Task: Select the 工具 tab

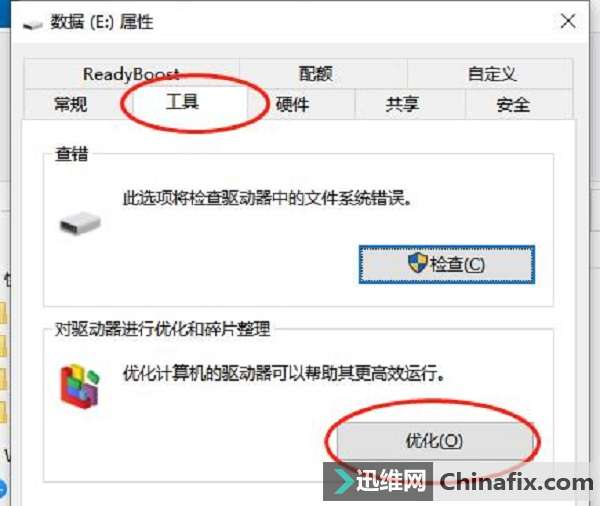Action: coord(183,102)
